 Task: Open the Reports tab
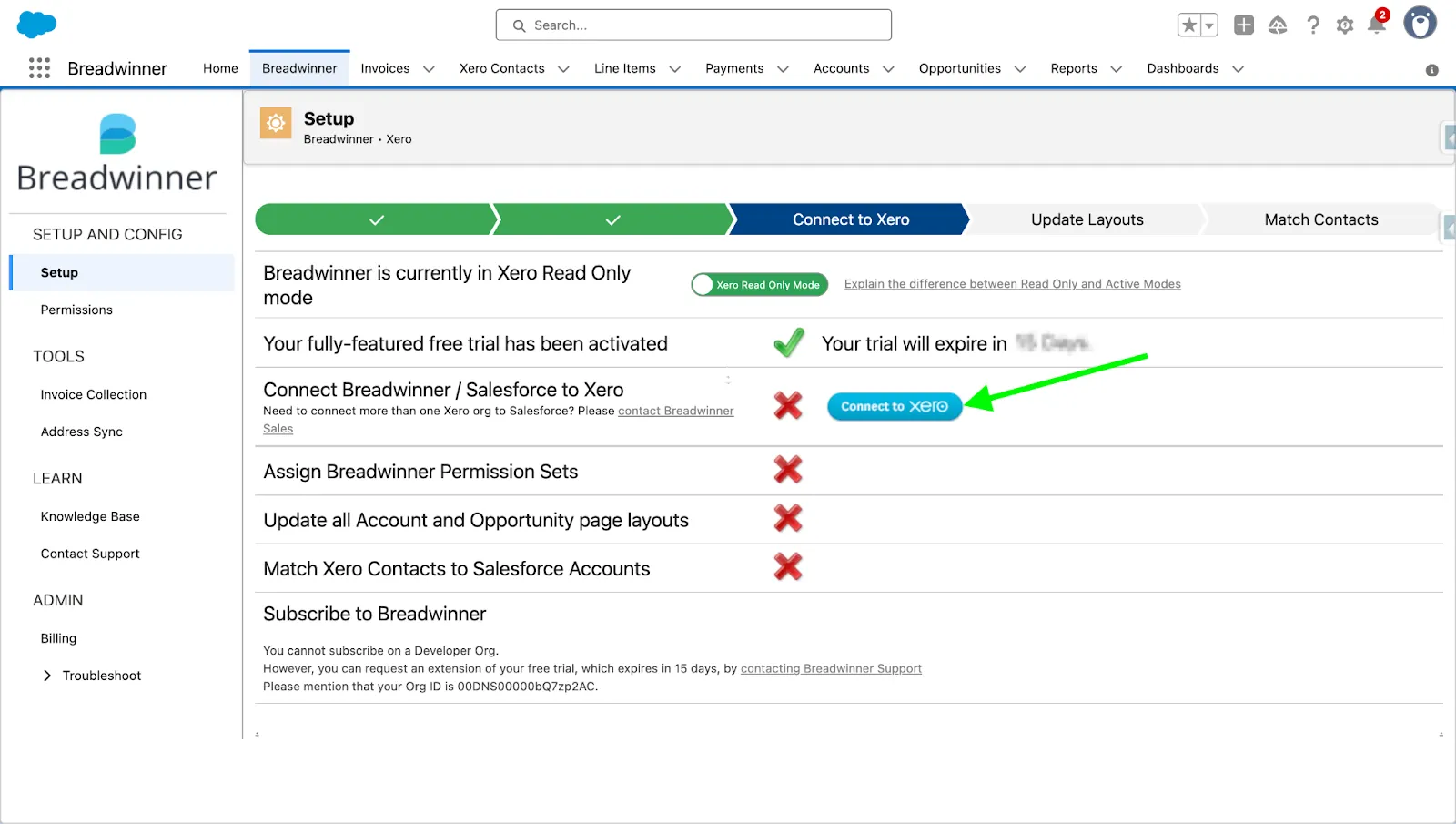click(x=1074, y=68)
